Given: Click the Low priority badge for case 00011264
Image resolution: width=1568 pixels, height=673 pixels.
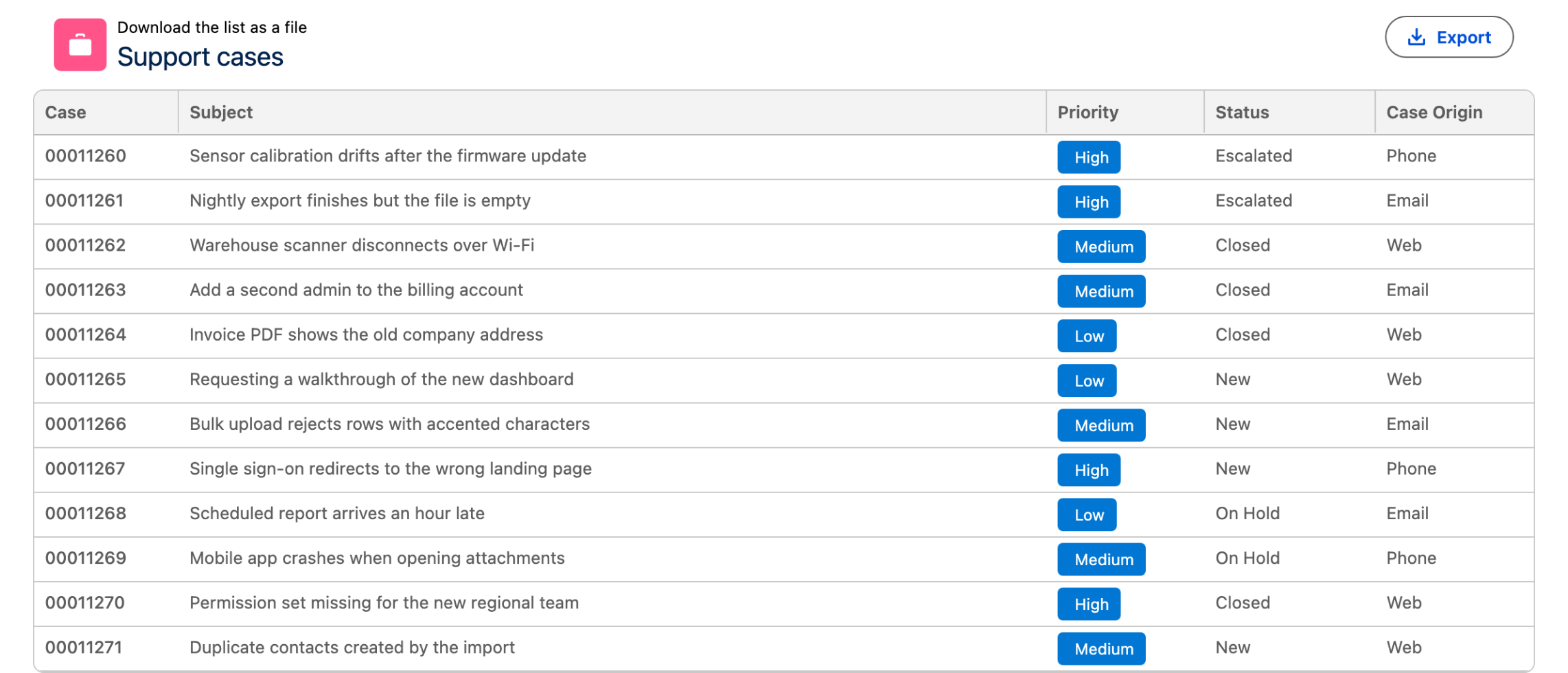Looking at the screenshot, I should [x=1087, y=336].
